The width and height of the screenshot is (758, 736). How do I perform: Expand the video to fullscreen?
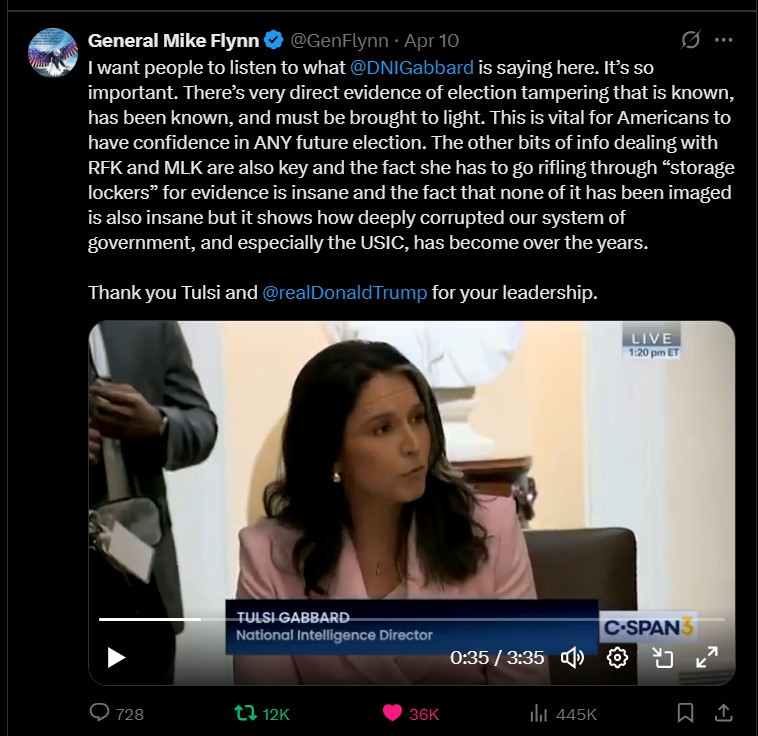707,658
